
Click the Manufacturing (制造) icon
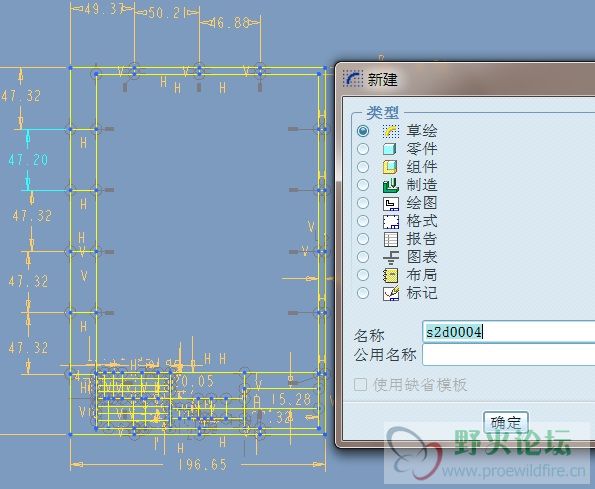[390, 185]
